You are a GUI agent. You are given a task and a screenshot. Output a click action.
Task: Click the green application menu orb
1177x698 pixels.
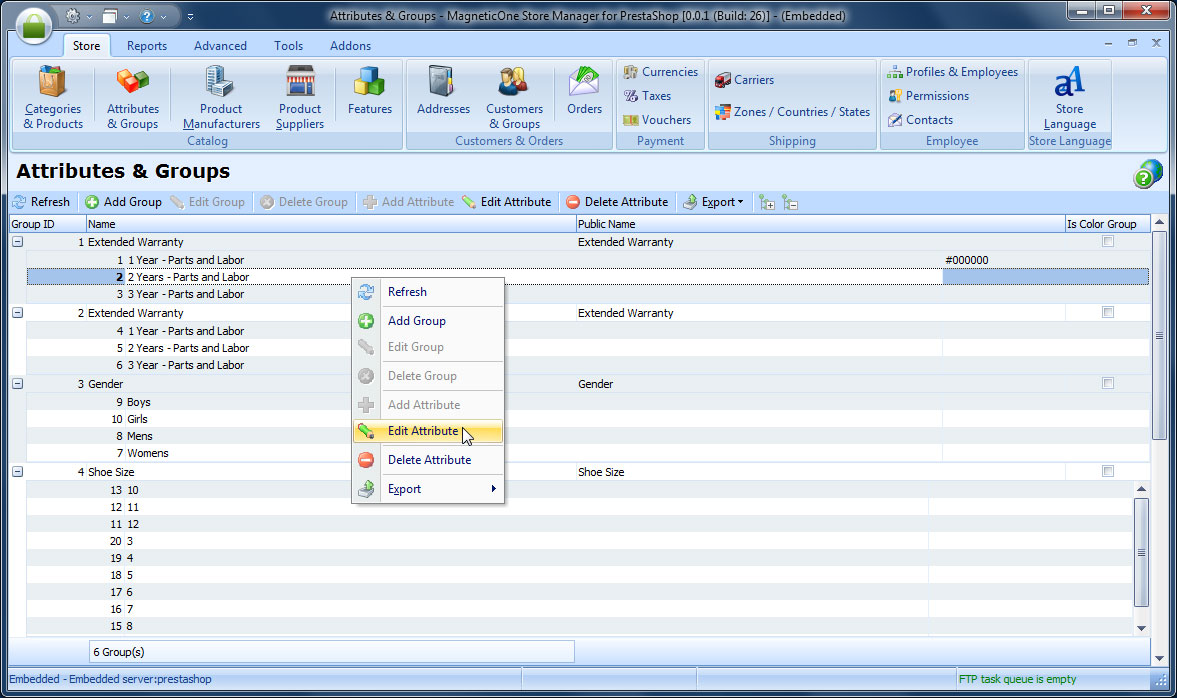tap(33, 25)
